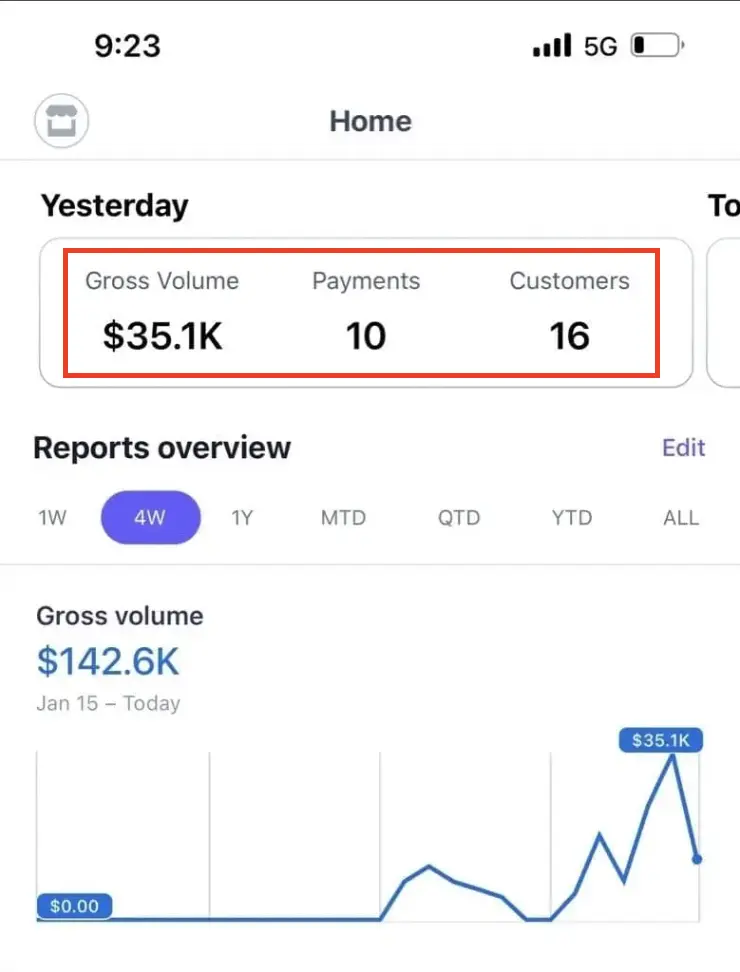Select the 4W time range pill
Screen dimensions: 740x972
150,518
